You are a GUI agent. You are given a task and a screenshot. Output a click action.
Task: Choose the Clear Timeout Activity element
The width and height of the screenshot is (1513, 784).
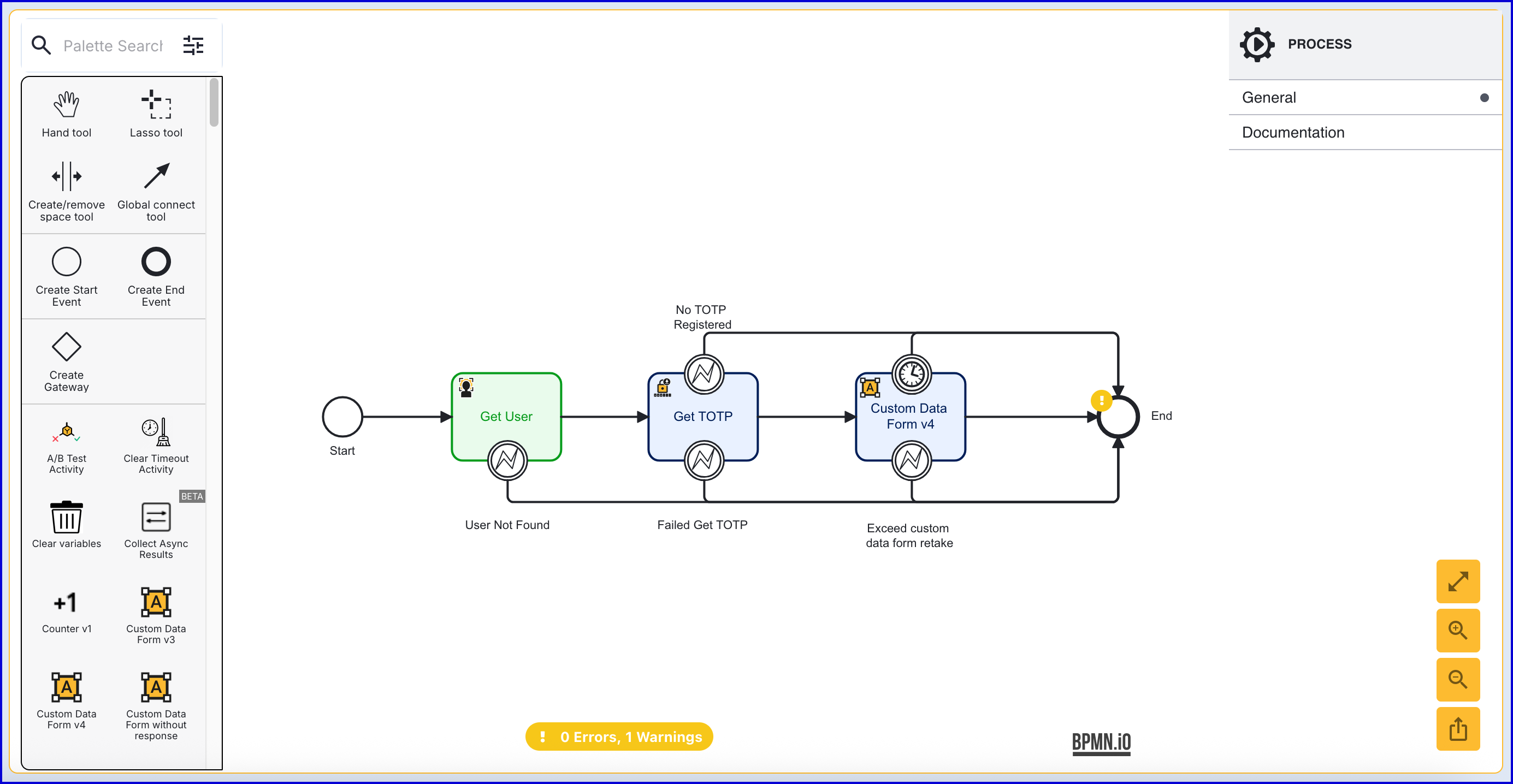click(x=156, y=445)
